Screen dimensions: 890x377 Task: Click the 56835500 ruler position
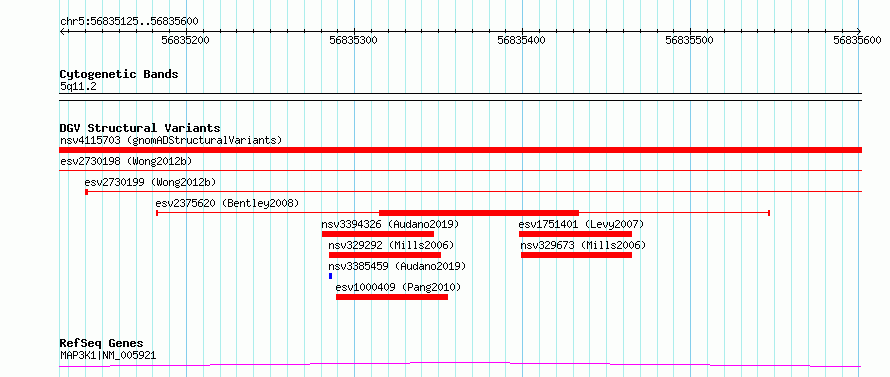690,40
